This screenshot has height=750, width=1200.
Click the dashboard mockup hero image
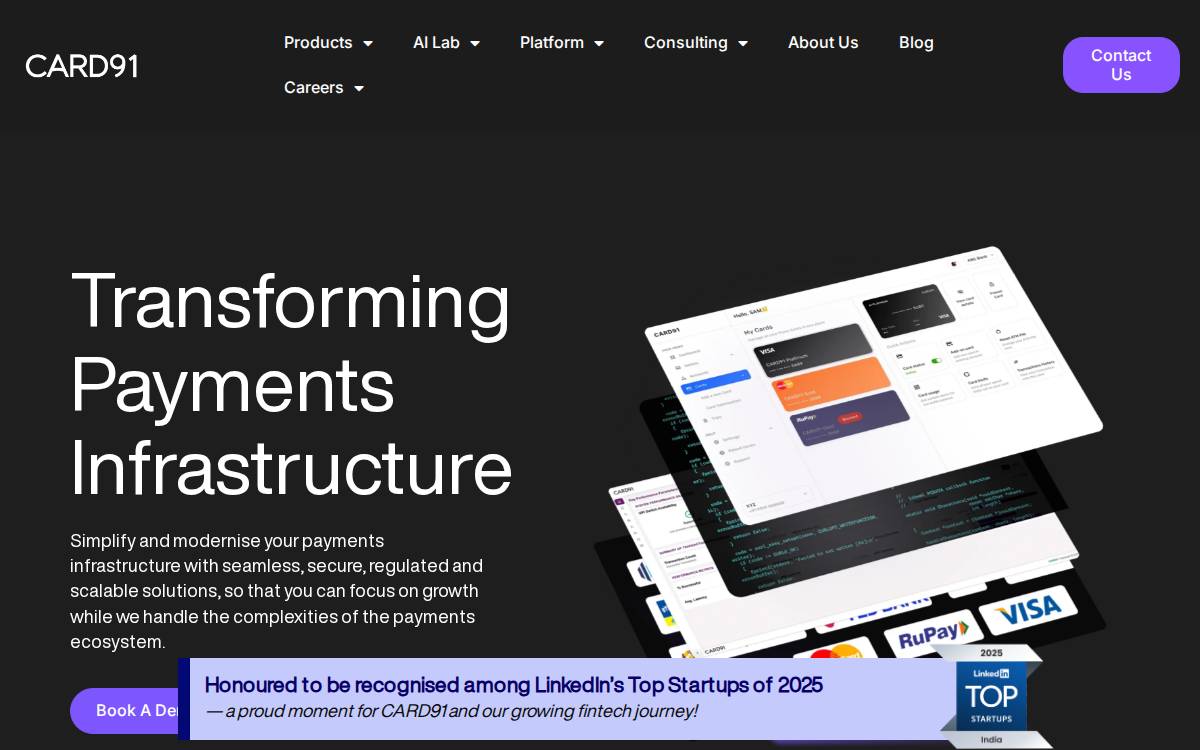pyautogui.click(x=850, y=450)
